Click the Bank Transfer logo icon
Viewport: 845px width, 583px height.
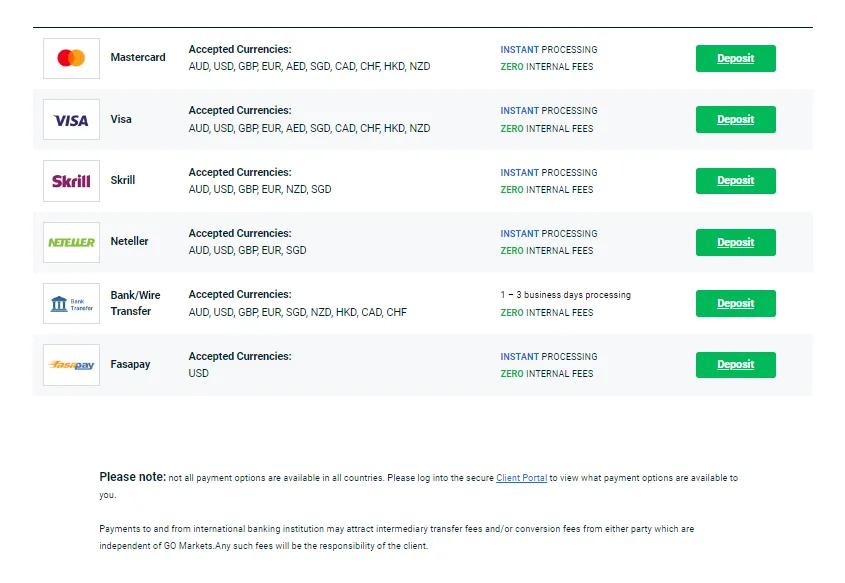tap(71, 303)
